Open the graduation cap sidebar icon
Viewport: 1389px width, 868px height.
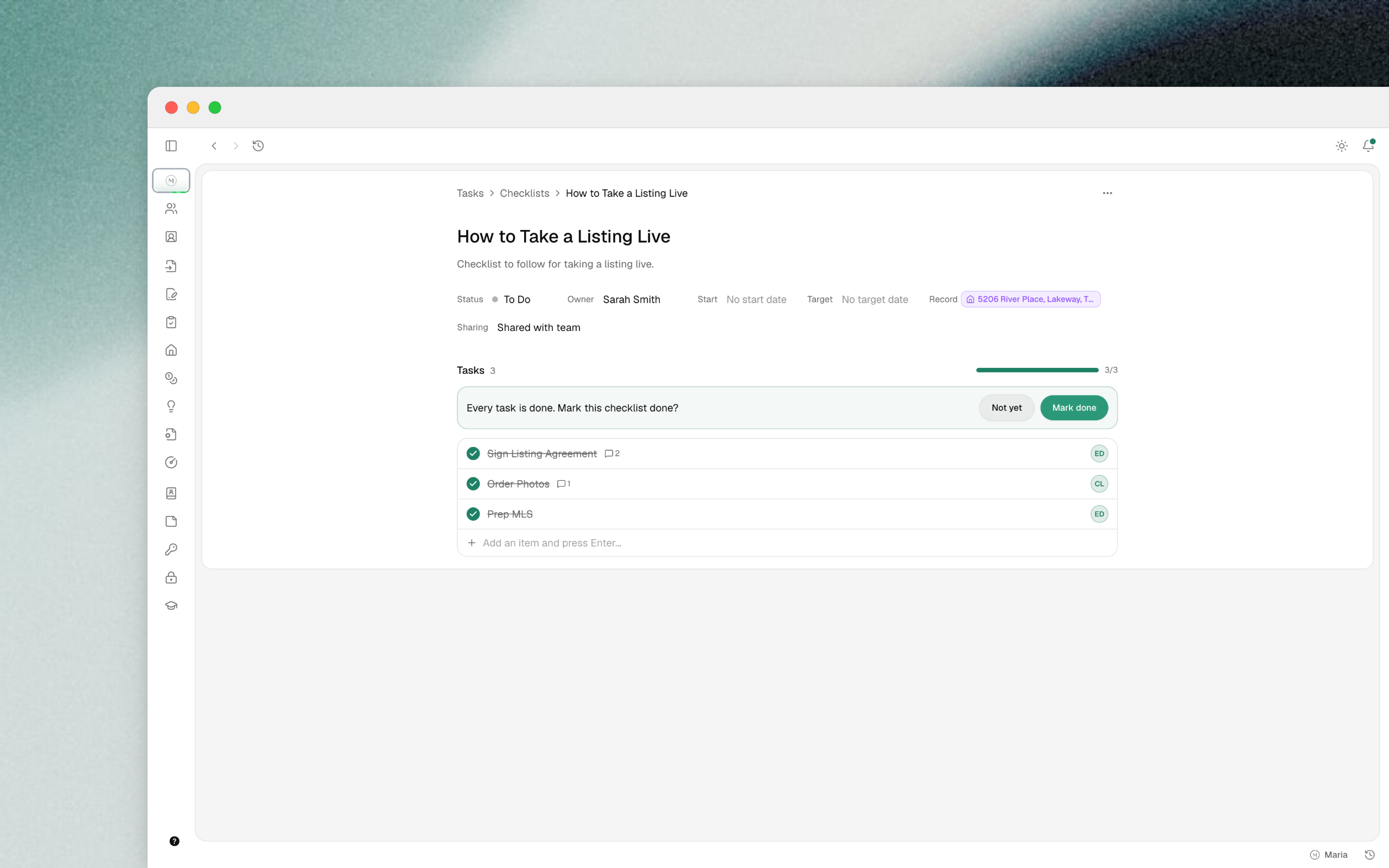pyautogui.click(x=171, y=605)
